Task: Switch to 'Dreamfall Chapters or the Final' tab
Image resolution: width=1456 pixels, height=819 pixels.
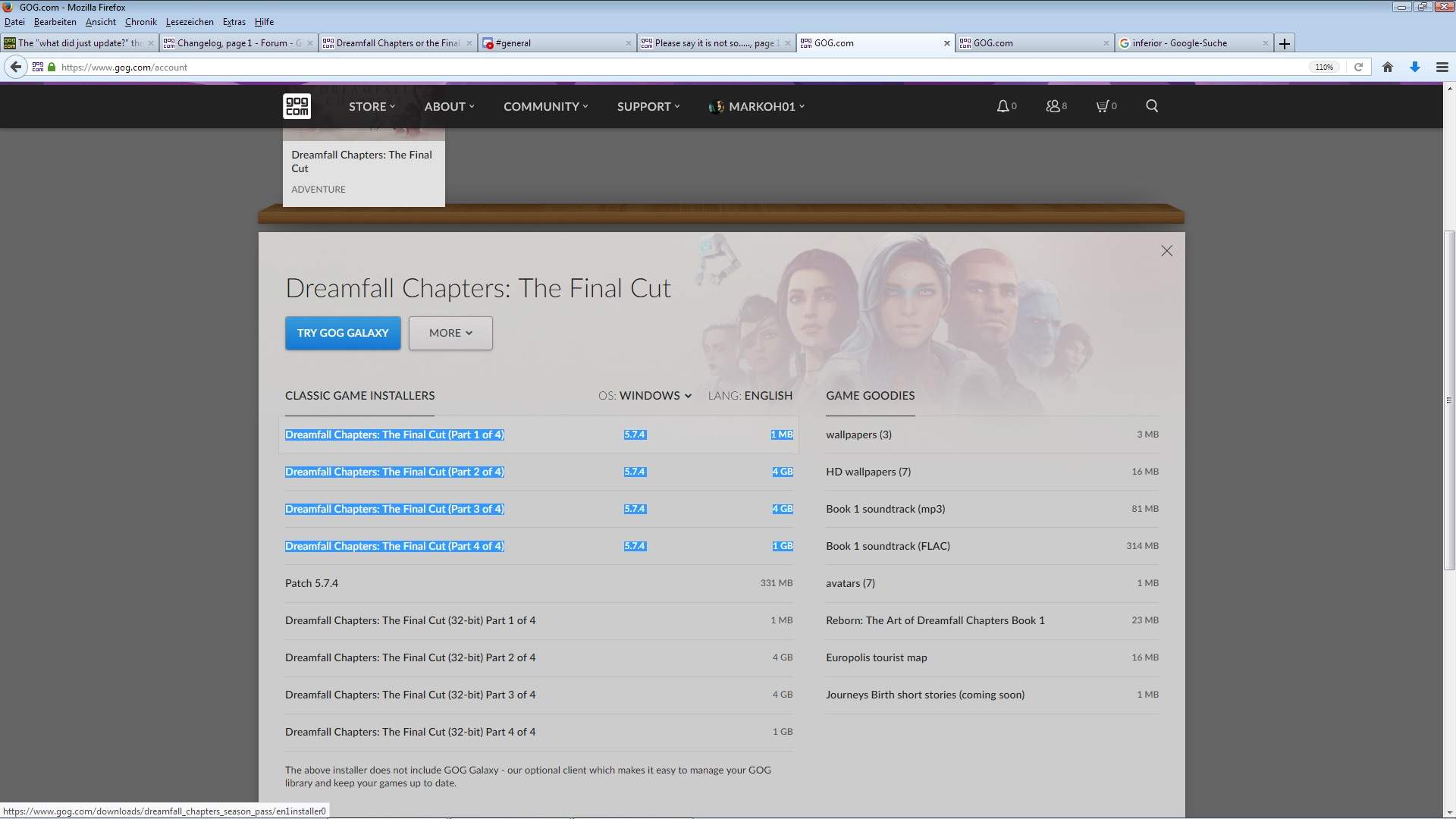Action: click(398, 43)
